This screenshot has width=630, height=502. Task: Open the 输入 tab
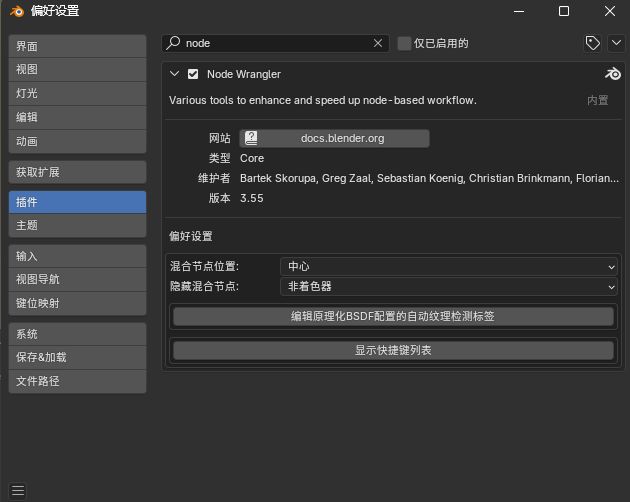point(77,256)
